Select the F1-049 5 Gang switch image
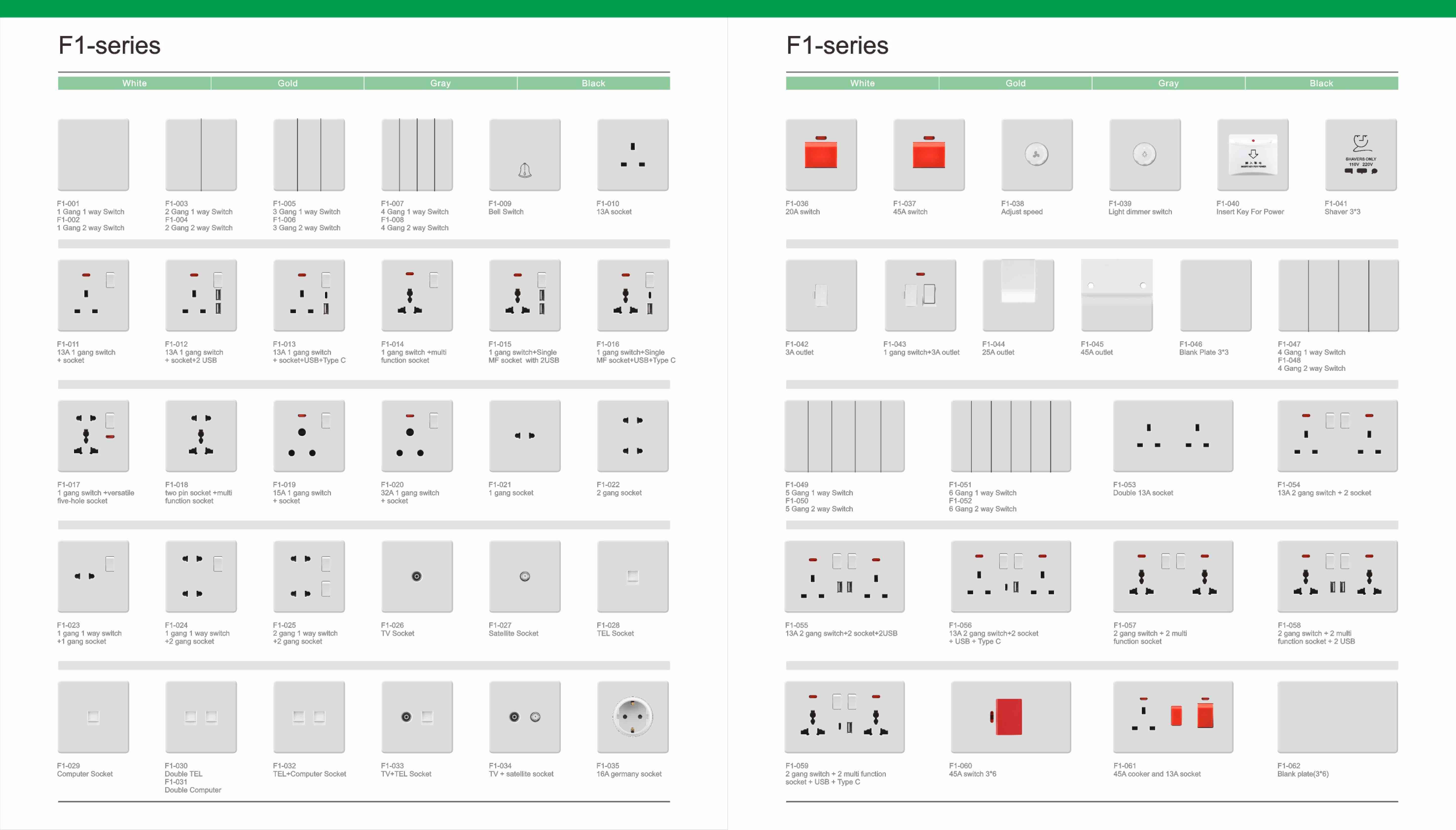The height and width of the screenshot is (830, 1456). pyautogui.click(x=844, y=436)
